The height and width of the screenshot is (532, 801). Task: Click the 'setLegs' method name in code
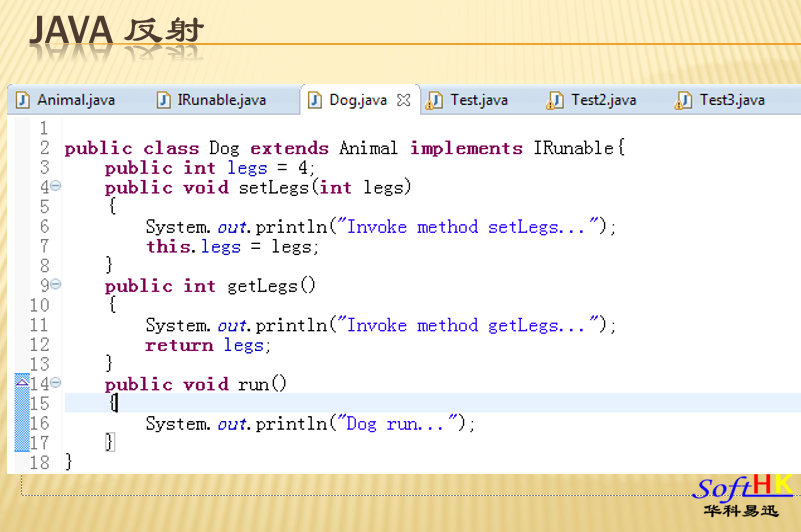click(274, 188)
